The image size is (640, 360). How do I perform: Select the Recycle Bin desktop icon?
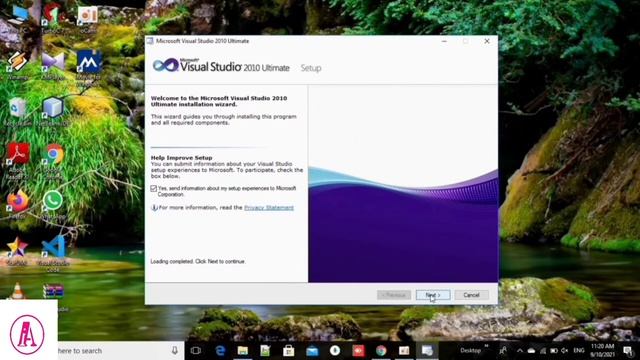18,112
